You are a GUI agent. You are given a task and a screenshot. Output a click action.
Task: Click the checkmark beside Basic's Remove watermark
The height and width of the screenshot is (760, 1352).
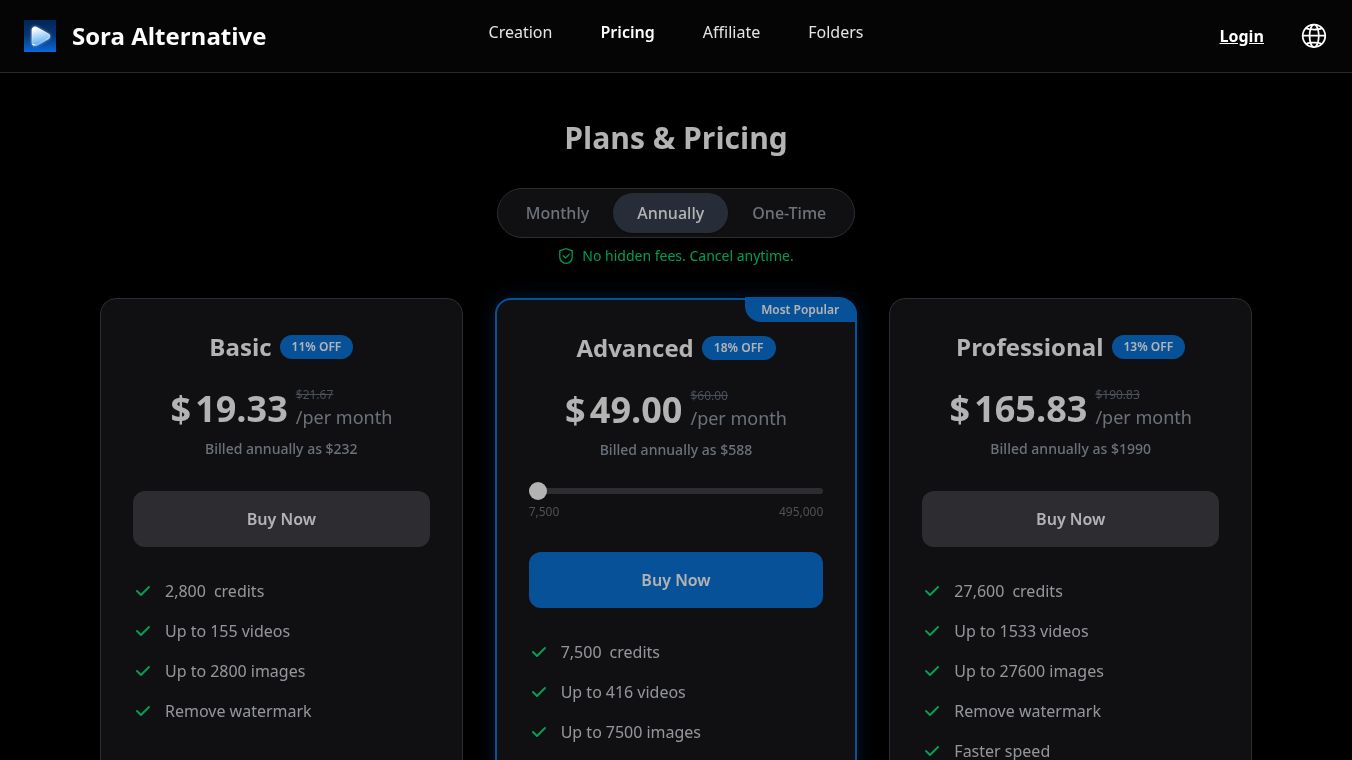[143, 711]
